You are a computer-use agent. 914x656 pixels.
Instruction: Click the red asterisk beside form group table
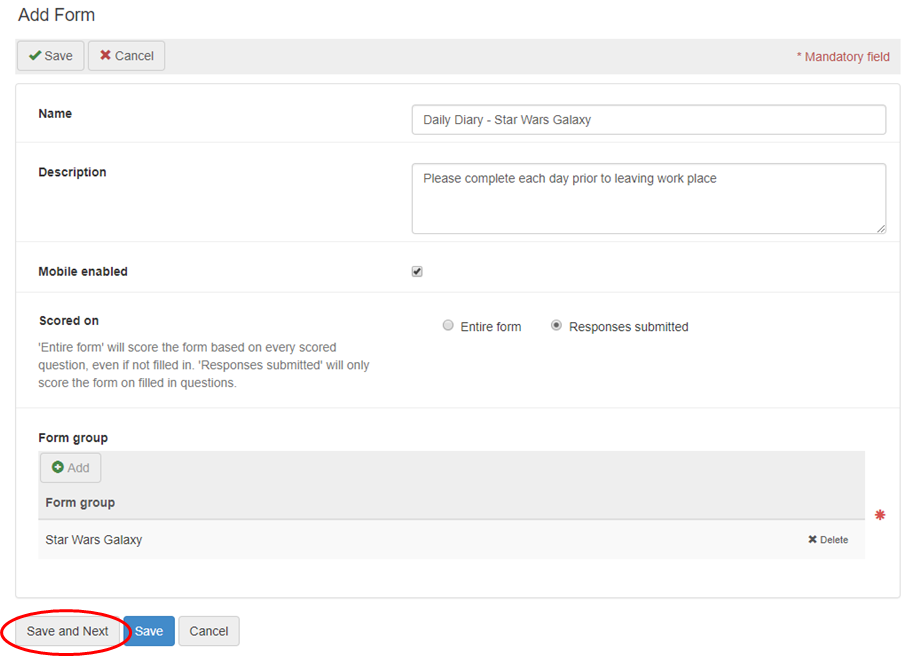880,515
